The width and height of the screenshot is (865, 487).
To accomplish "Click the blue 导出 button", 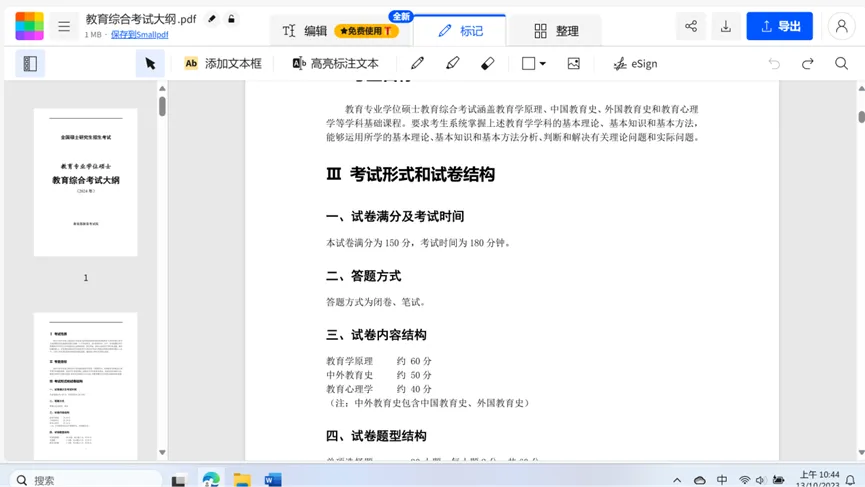I will (x=779, y=27).
